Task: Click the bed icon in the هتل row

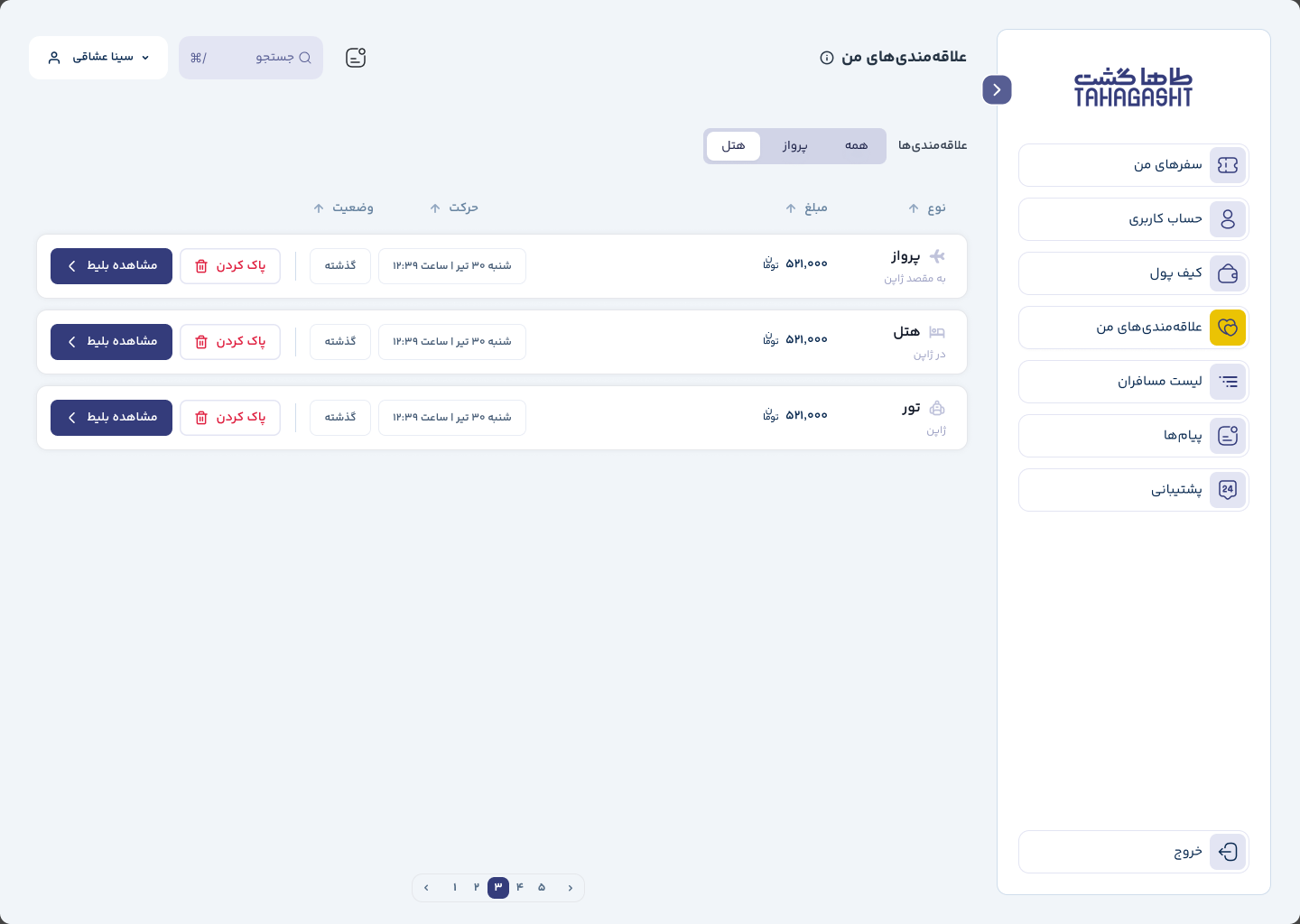Action: click(x=937, y=332)
